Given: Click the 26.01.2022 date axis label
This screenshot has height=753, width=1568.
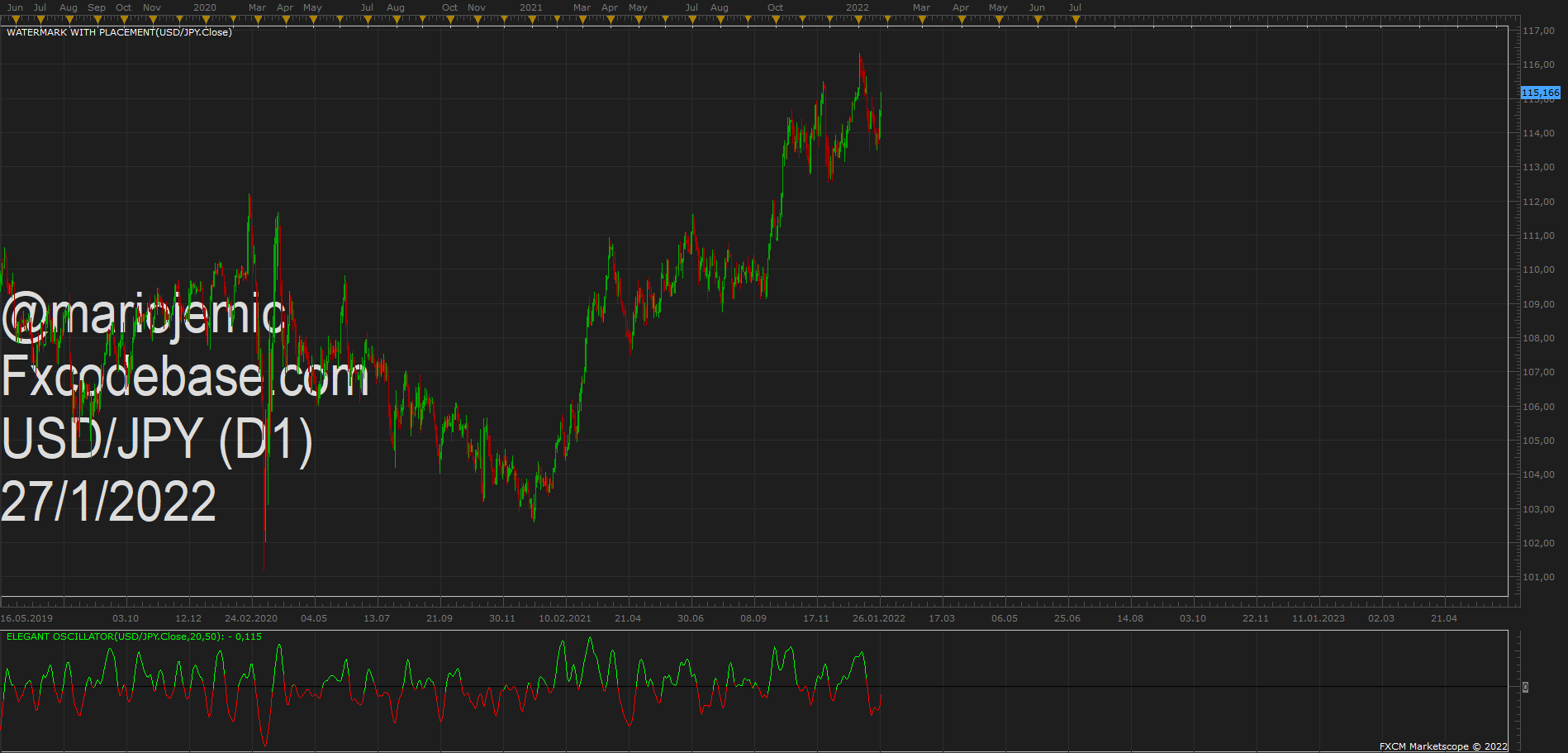Looking at the screenshot, I should pyautogui.click(x=879, y=618).
